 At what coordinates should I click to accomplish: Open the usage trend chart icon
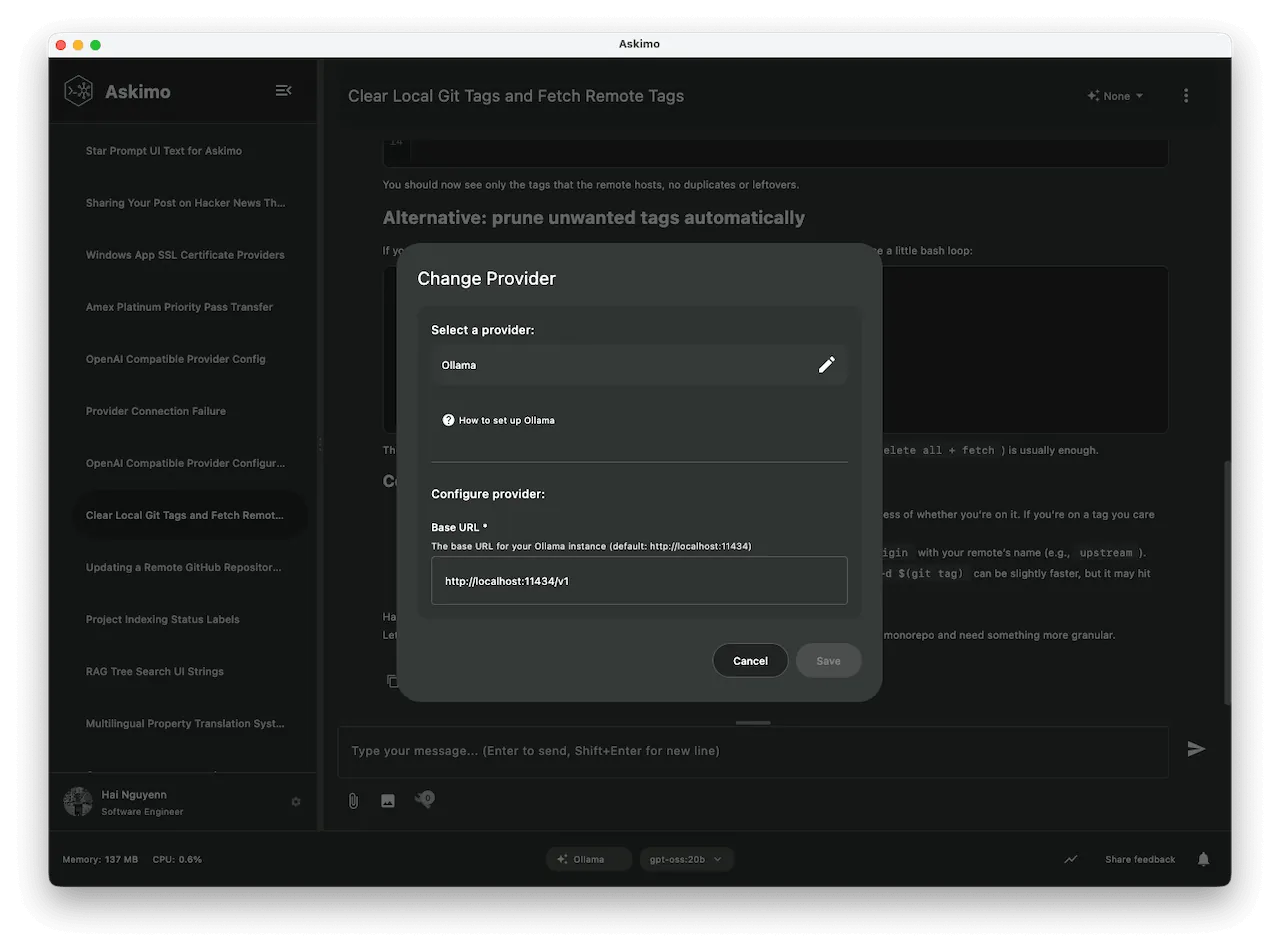click(1071, 859)
